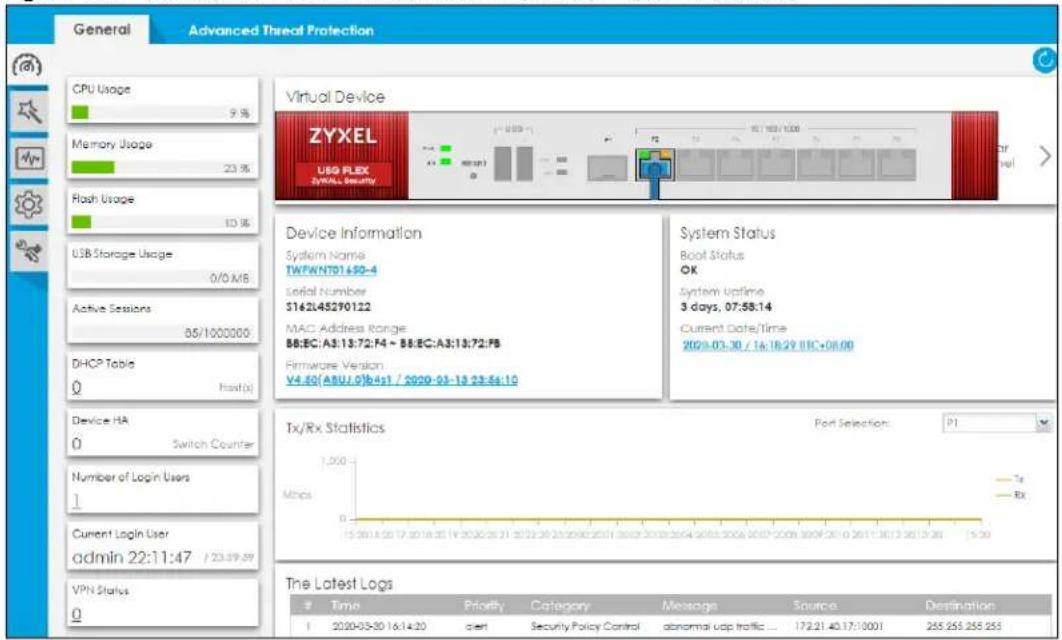Click log time 2020-03-30 16:14:20

click(x=379, y=626)
